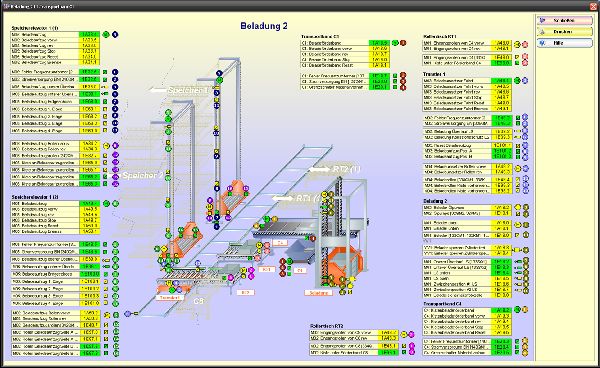Image resolution: width=600 pixels, height=368 pixels.
Task: Click the Transfer1 label box in the diagram
Action: click(x=170, y=297)
